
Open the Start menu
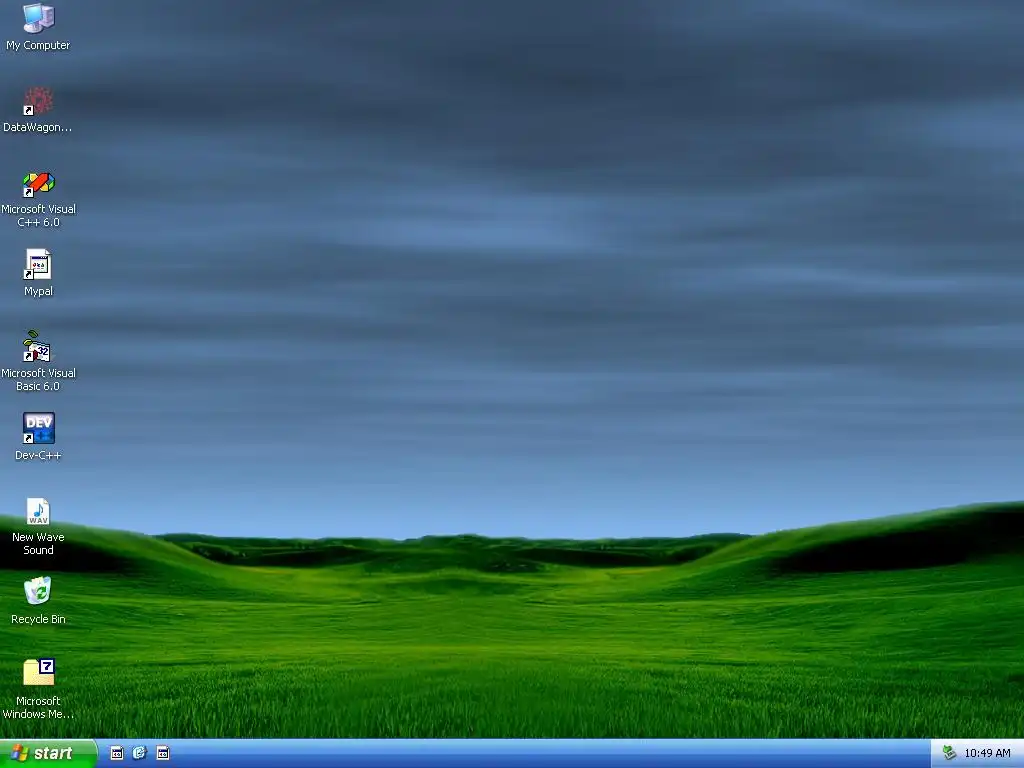coord(48,753)
